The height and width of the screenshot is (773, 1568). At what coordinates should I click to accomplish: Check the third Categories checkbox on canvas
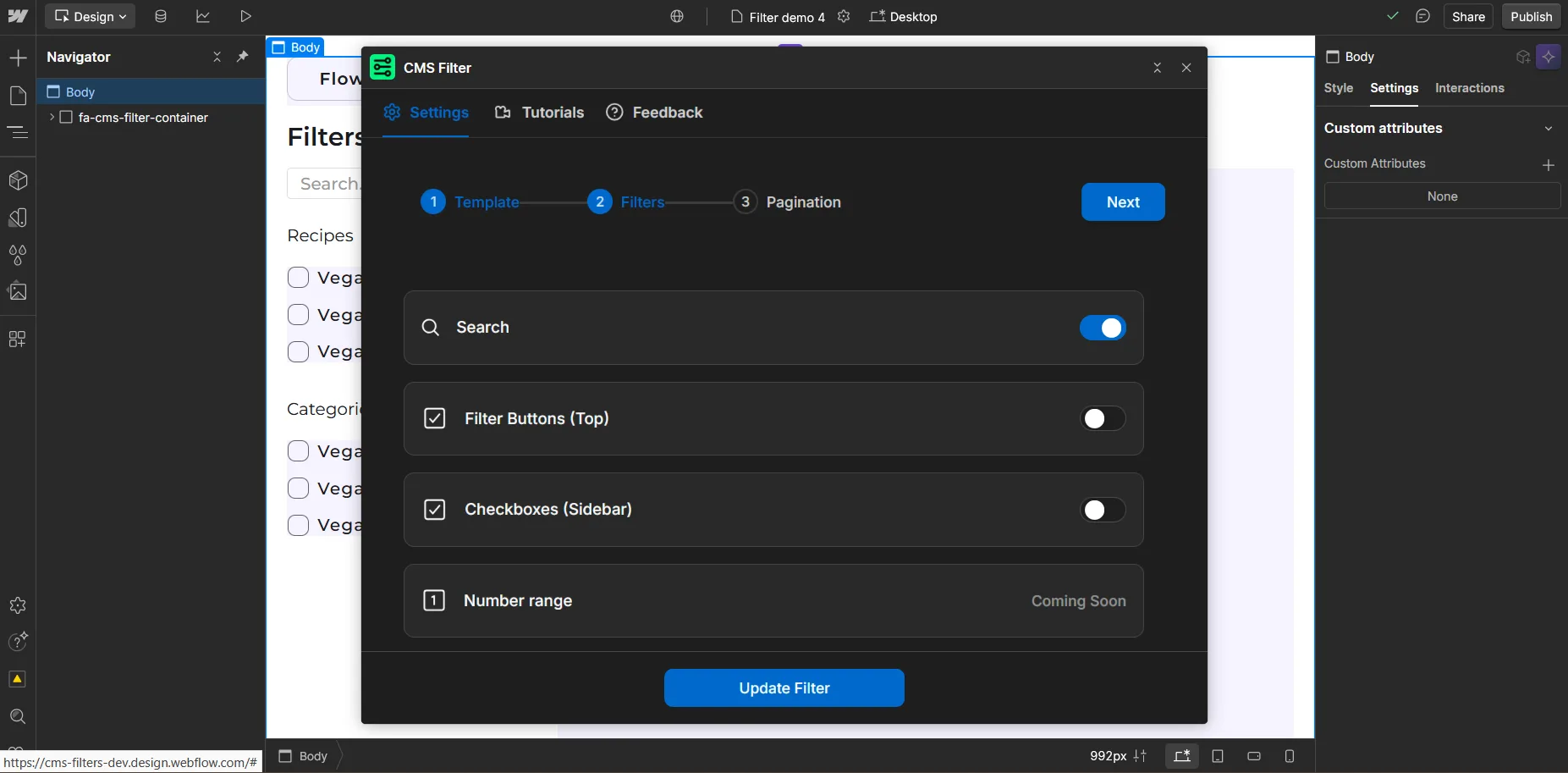point(298,525)
